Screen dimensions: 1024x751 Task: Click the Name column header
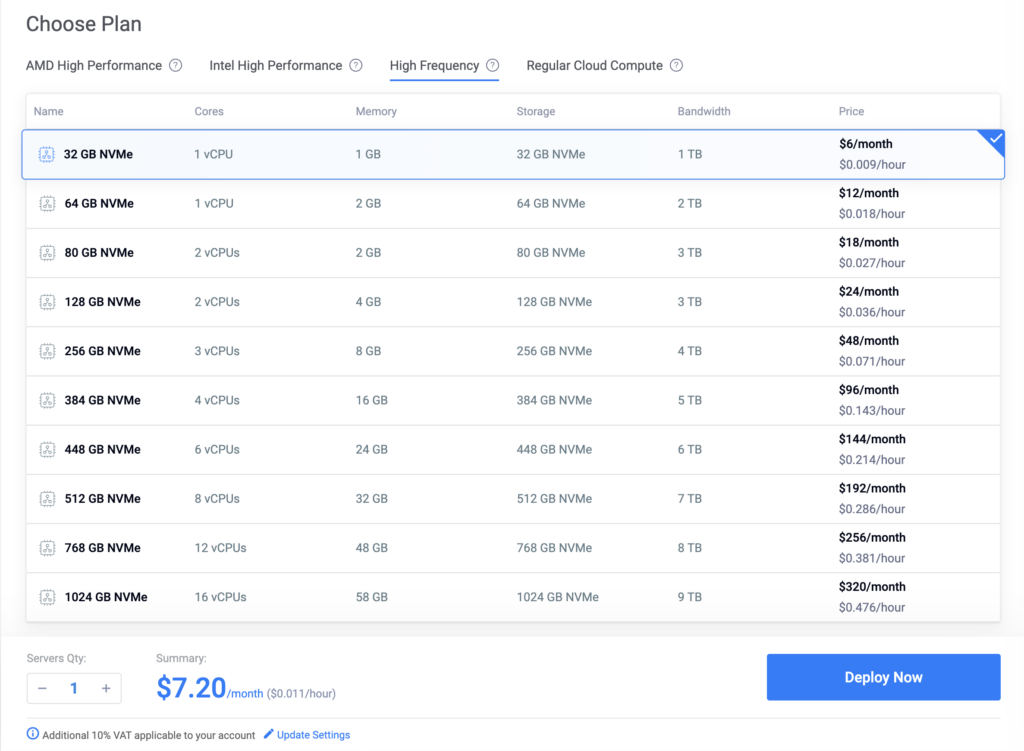[x=48, y=112]
